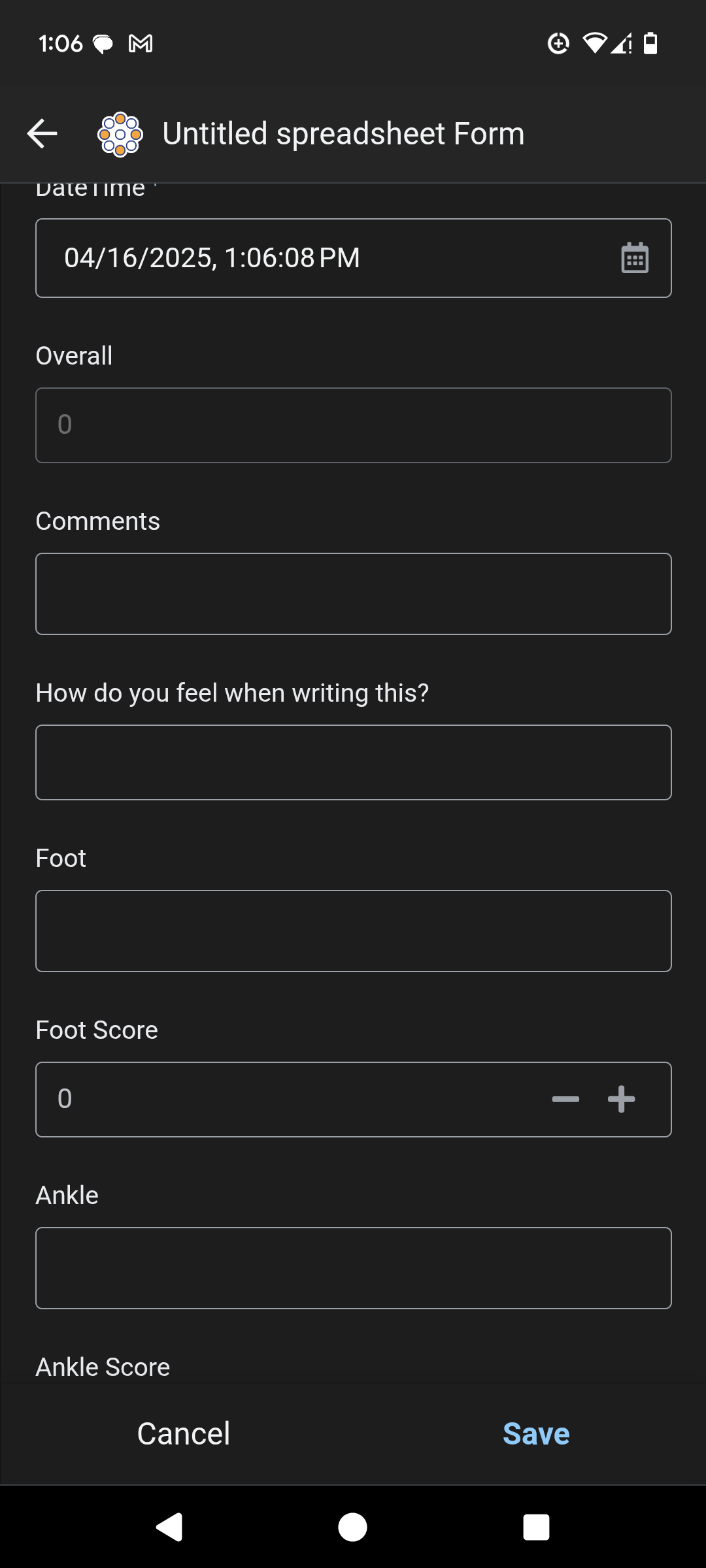
Task: Edit the DateTime value field
Action: click(314, 258)
